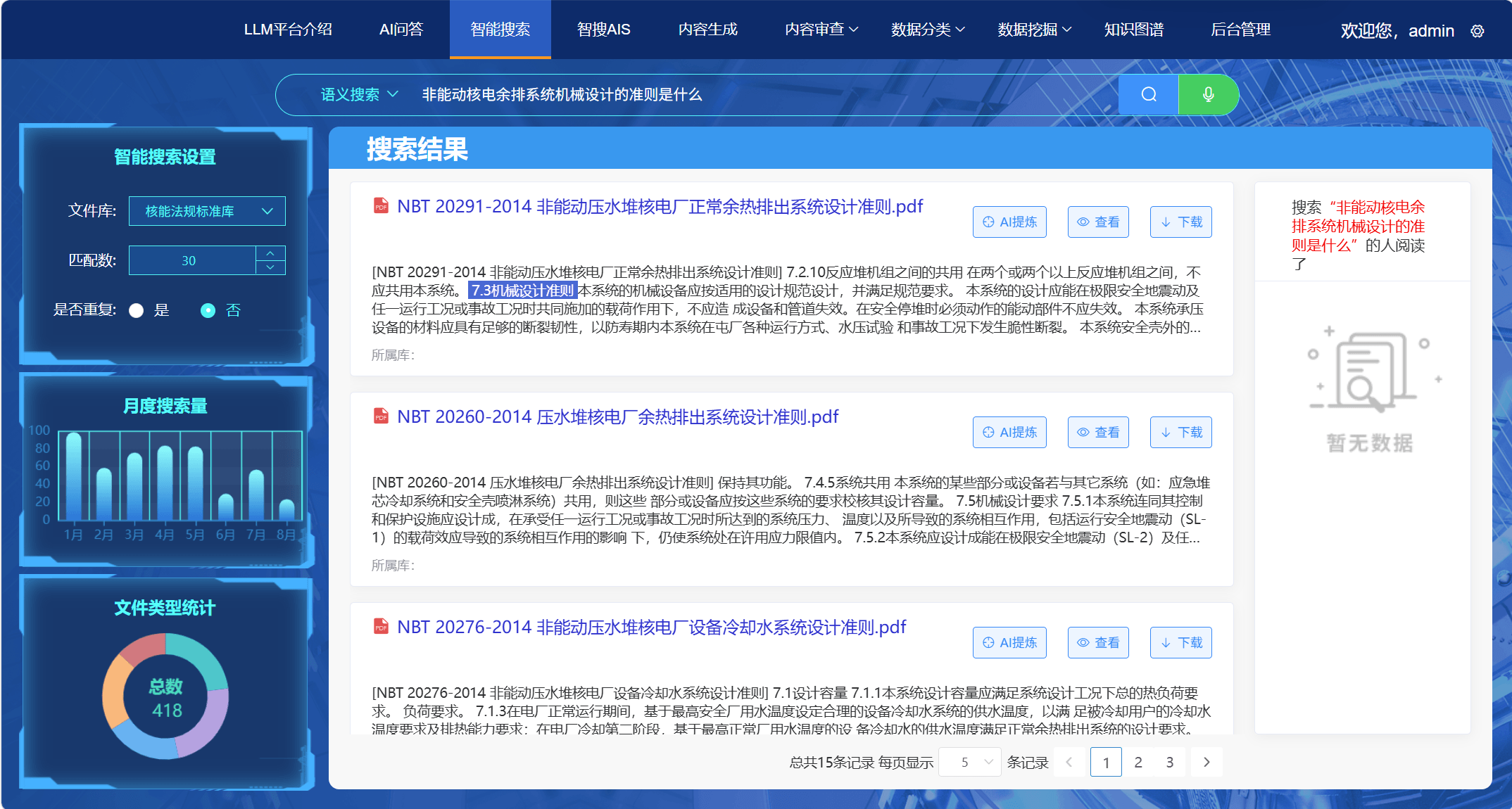Screen dimensions: 1512x809
Task: Click AI提炼 for NBT 20276-2014 result
Action: 1009,642
